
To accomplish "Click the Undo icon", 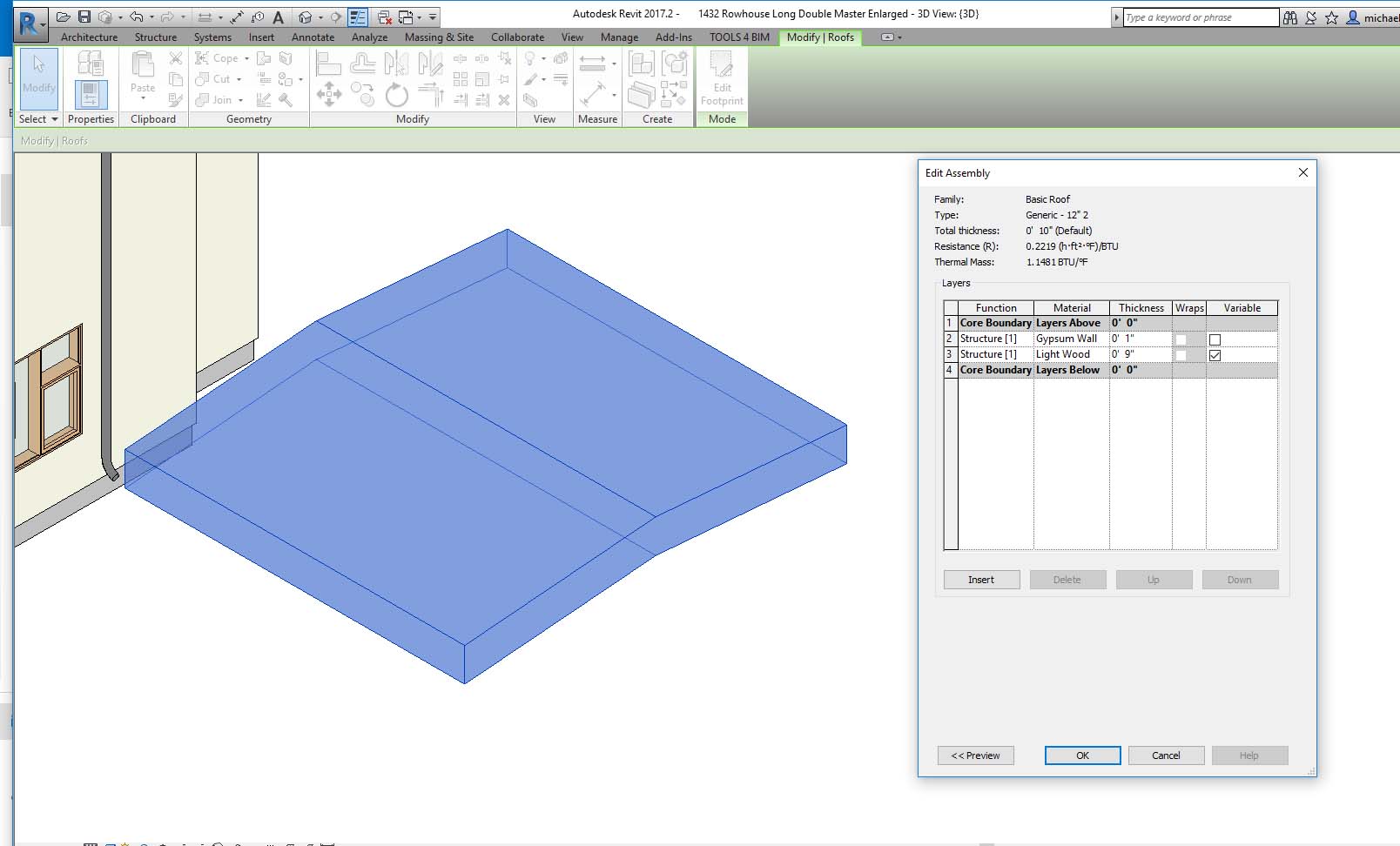I will coord(136,16).
